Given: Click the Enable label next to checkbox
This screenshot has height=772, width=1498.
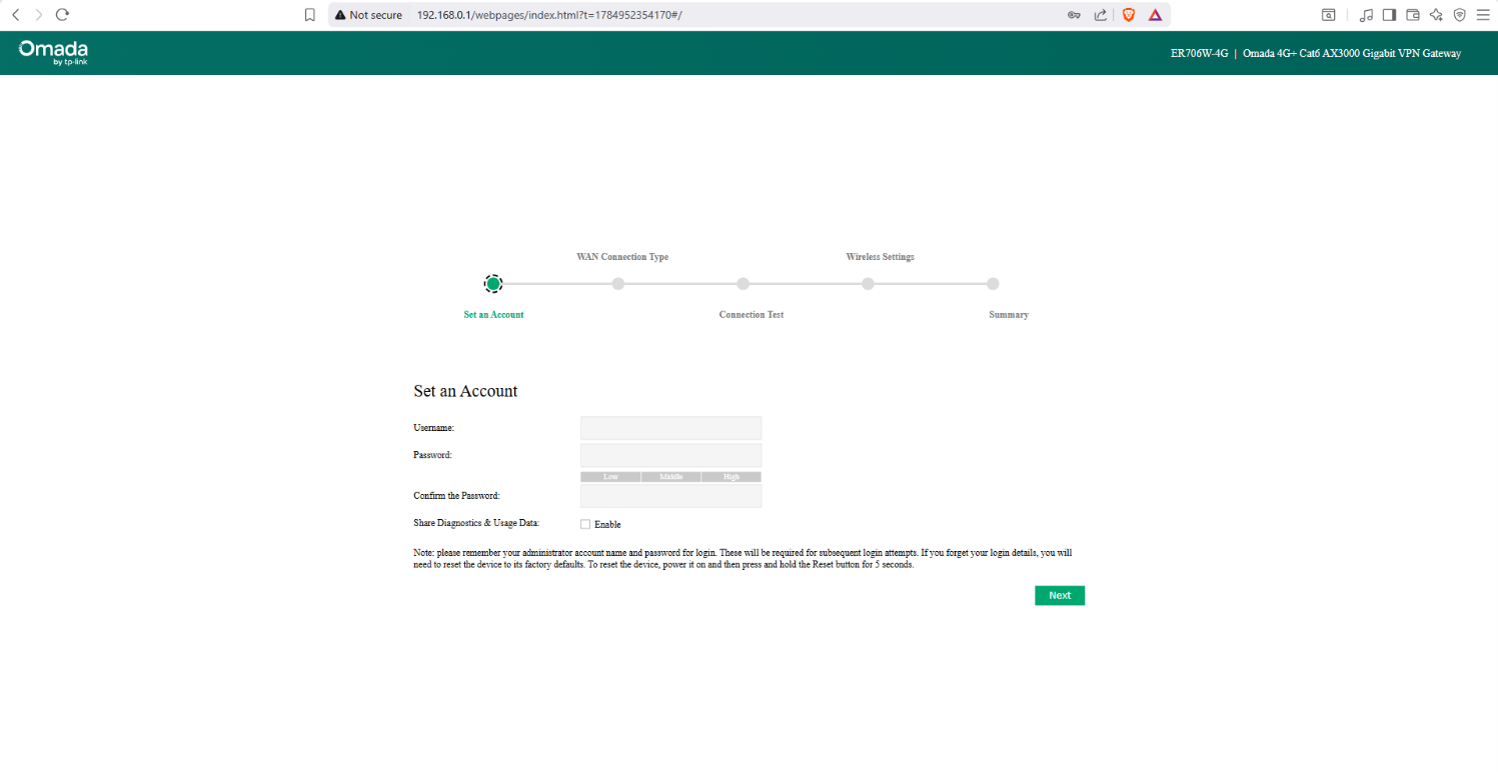Looking at the screenshot, I should (x=608, y=524).
